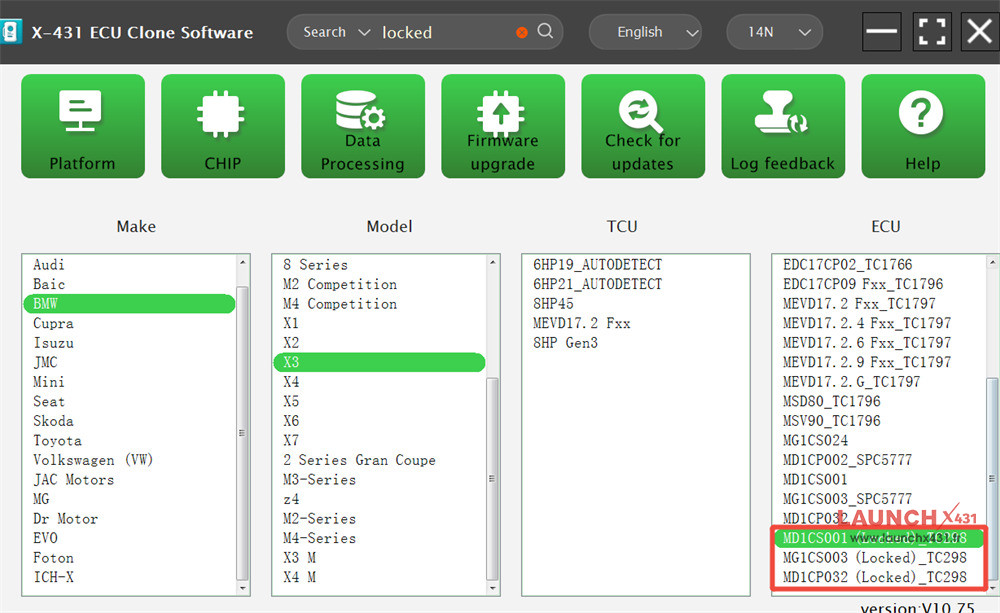
Task: Select MSD80_TC1796 ECU
Action: coord(832,402)
